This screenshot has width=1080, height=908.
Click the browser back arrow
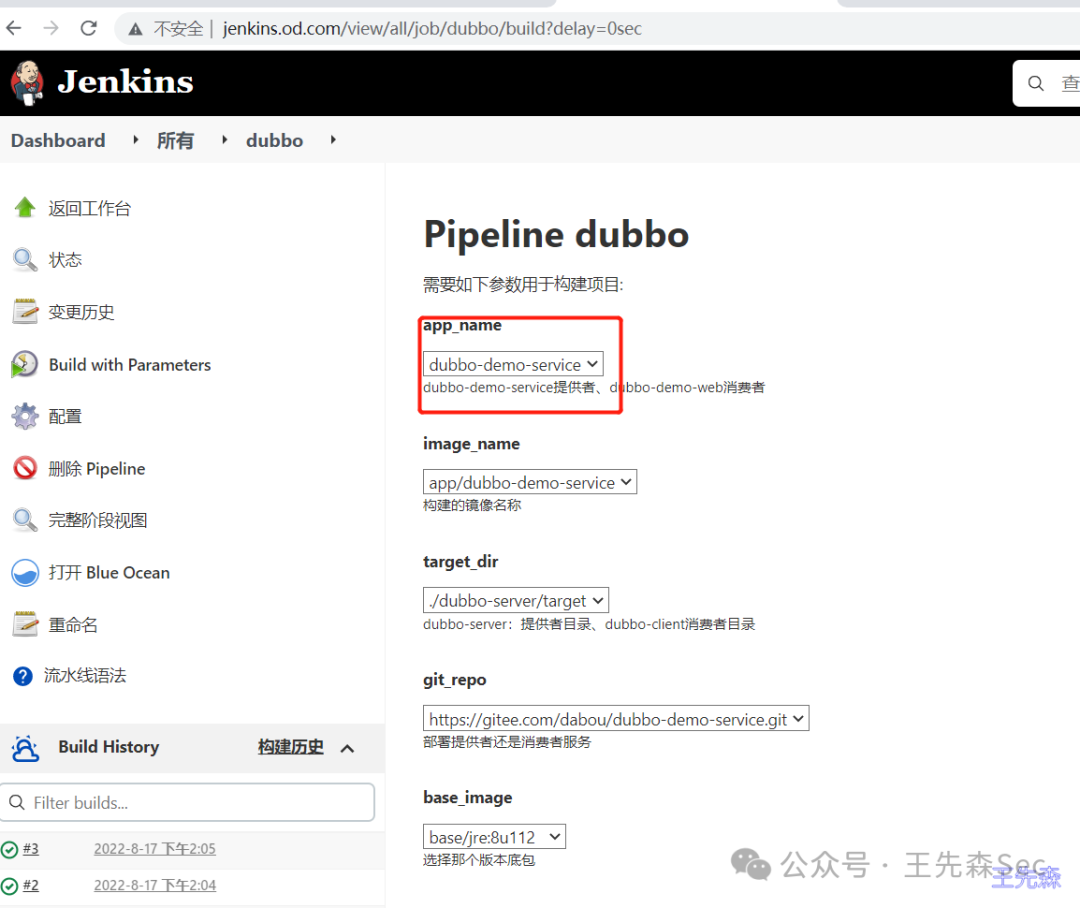[x=14, y=28]
